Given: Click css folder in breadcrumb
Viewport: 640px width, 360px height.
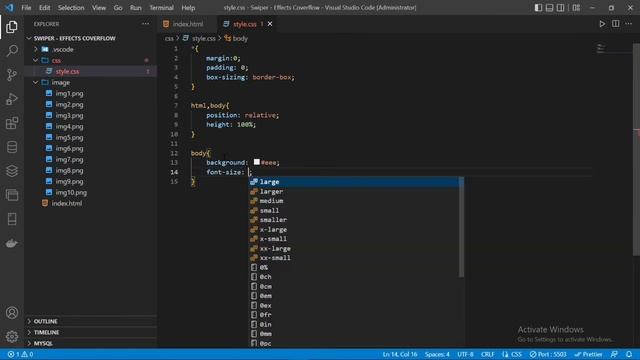Looking at the screenshot, I should point(169,38).
